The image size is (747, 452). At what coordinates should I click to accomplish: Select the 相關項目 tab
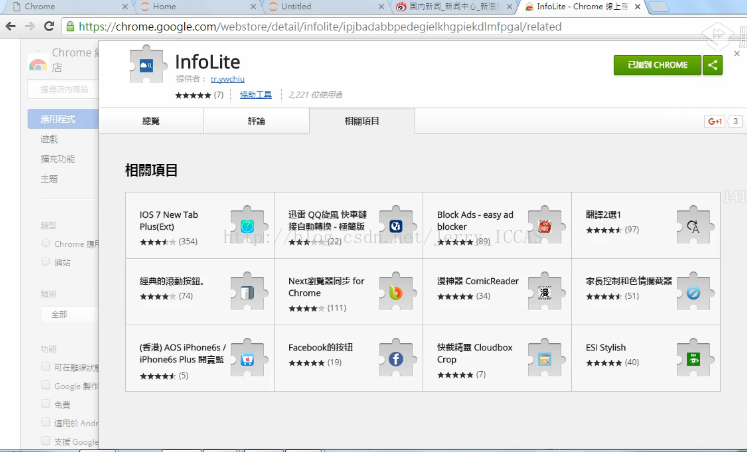362,121
